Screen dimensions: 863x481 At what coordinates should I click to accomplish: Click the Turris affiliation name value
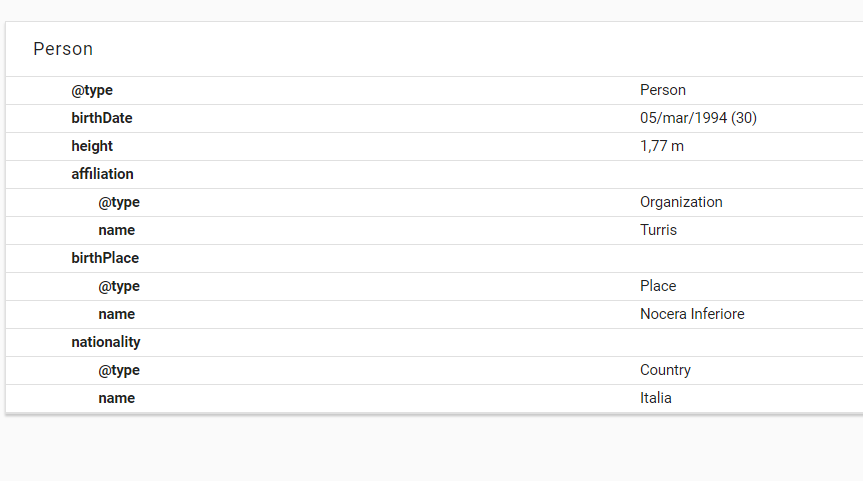tap(658, 230)
